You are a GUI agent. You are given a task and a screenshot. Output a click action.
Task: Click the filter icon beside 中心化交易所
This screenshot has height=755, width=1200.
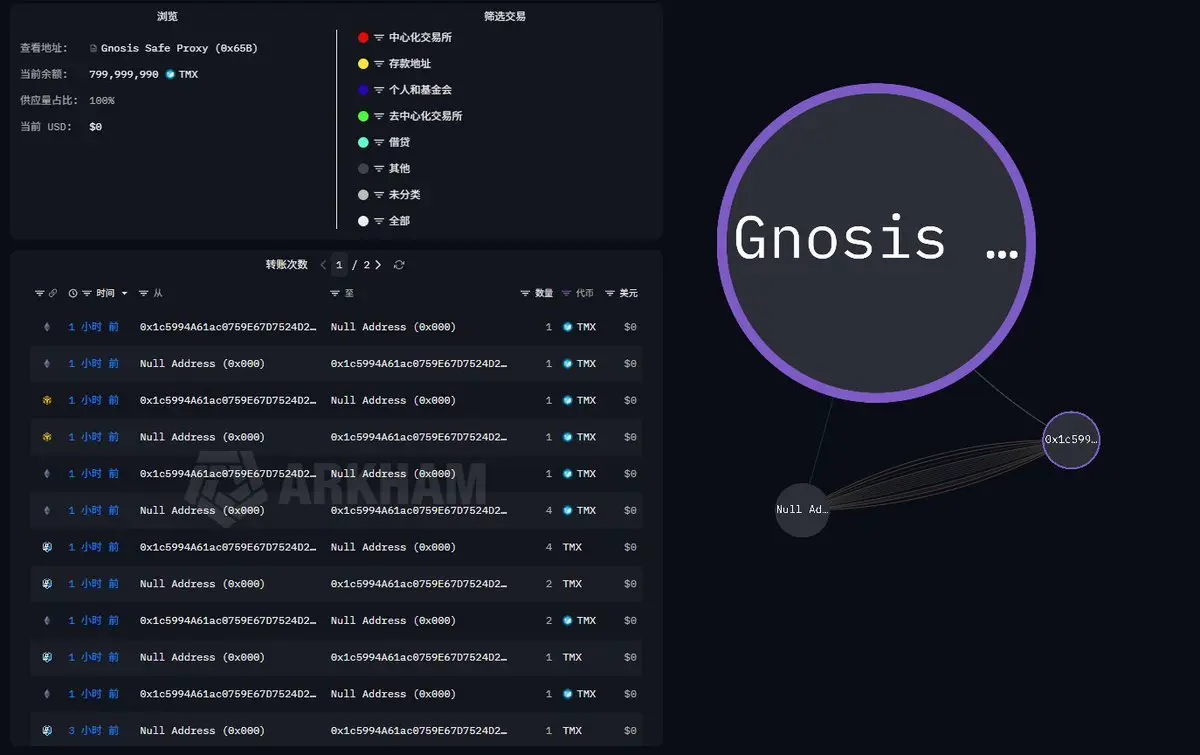pyautogui.click(x=379, y=37)
